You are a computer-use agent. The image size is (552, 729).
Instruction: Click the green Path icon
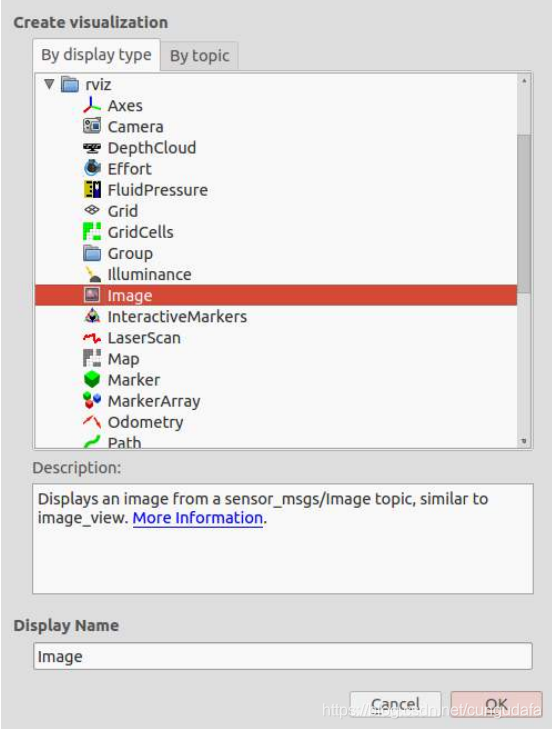tap(92, 442)
